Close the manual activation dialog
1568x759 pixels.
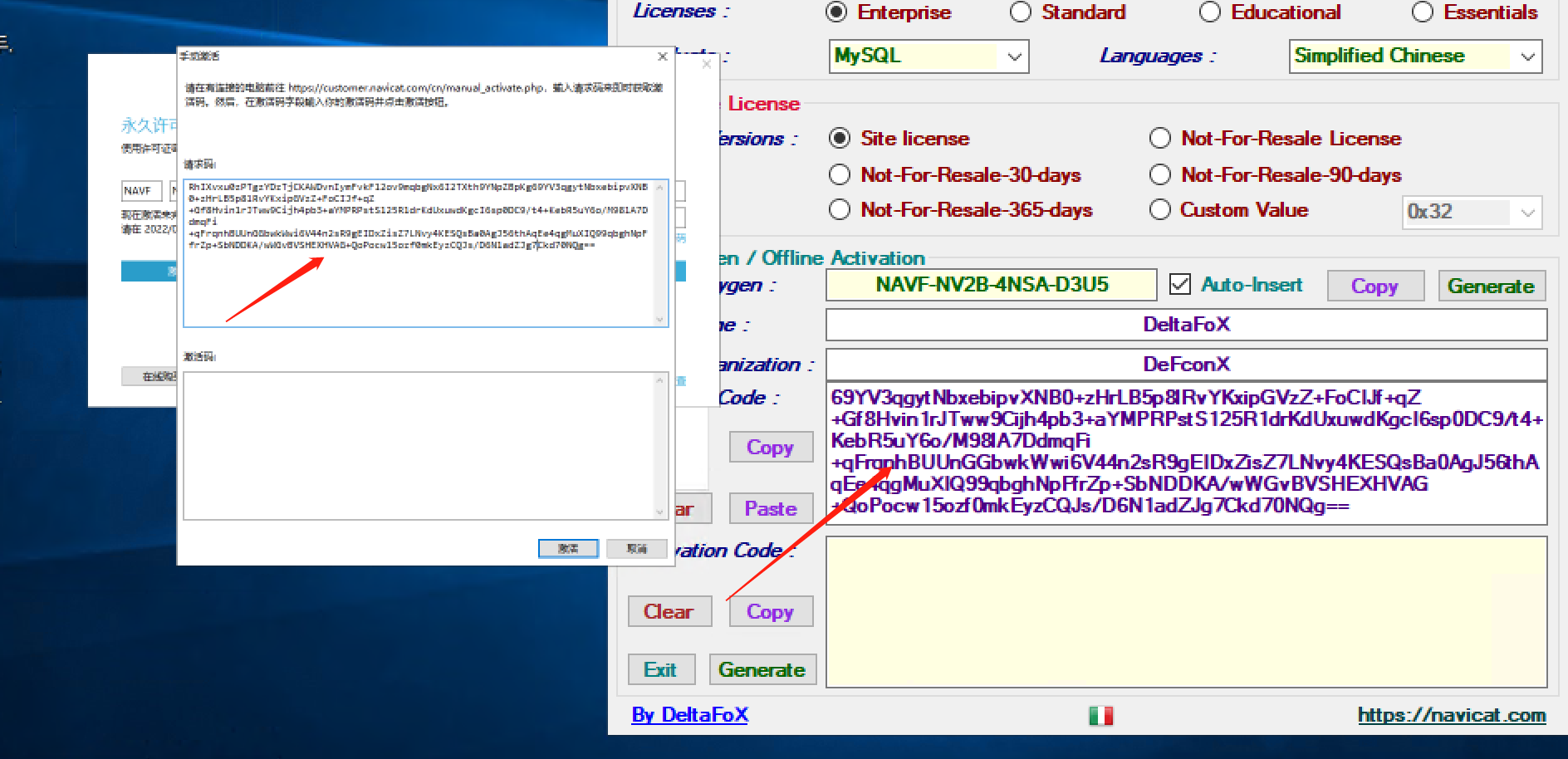tap(662, 56)
